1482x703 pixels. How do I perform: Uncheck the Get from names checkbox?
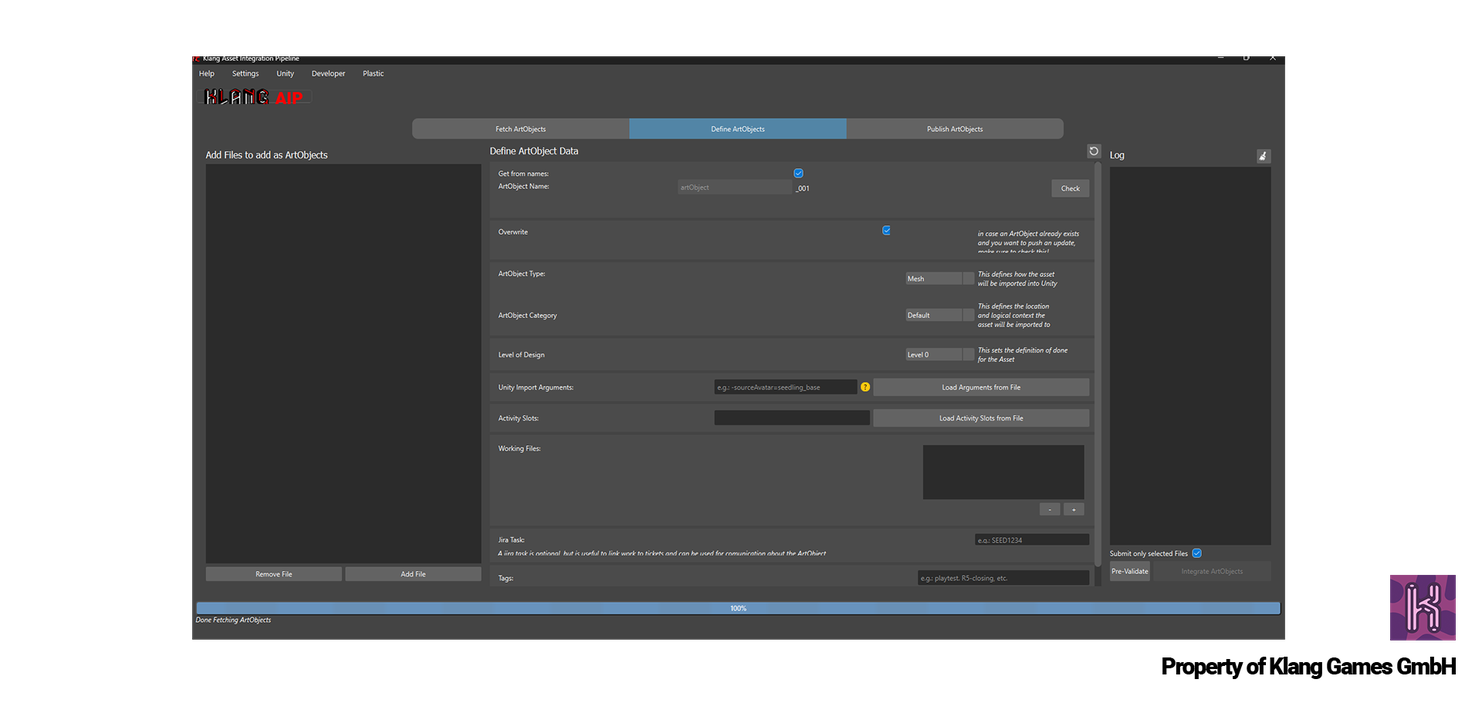click(798, 173)
